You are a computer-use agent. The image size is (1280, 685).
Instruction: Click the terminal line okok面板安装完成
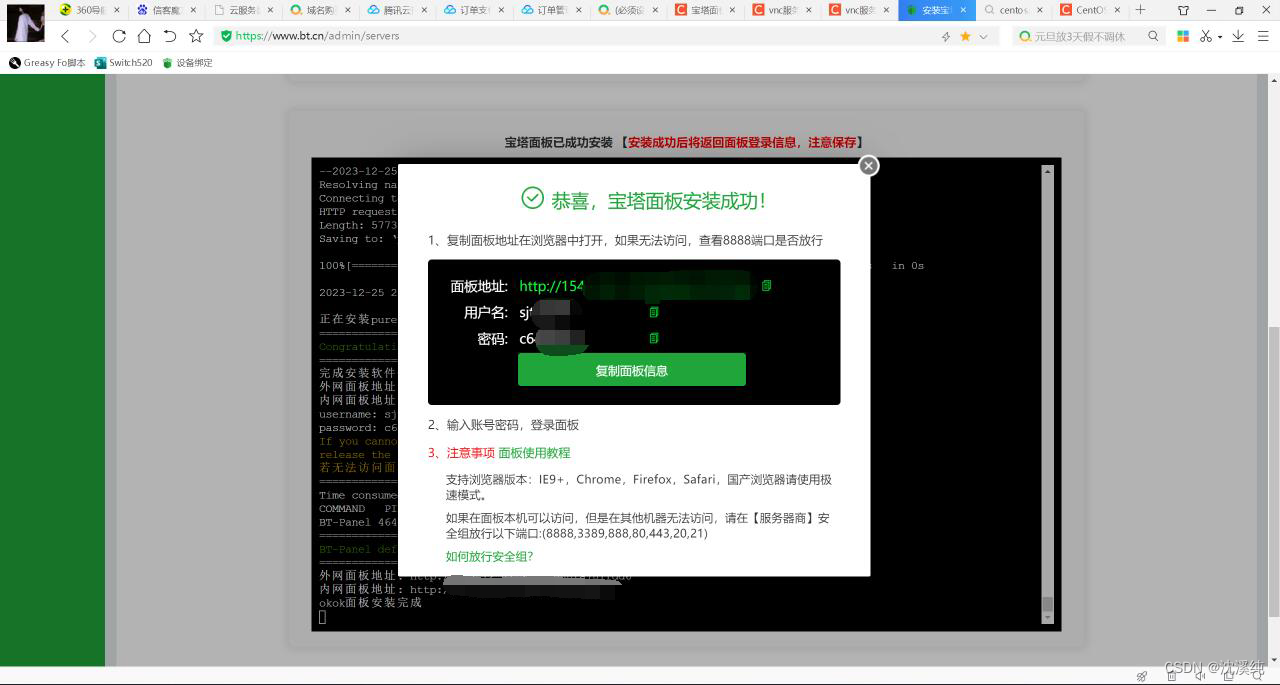coord(370,603)
